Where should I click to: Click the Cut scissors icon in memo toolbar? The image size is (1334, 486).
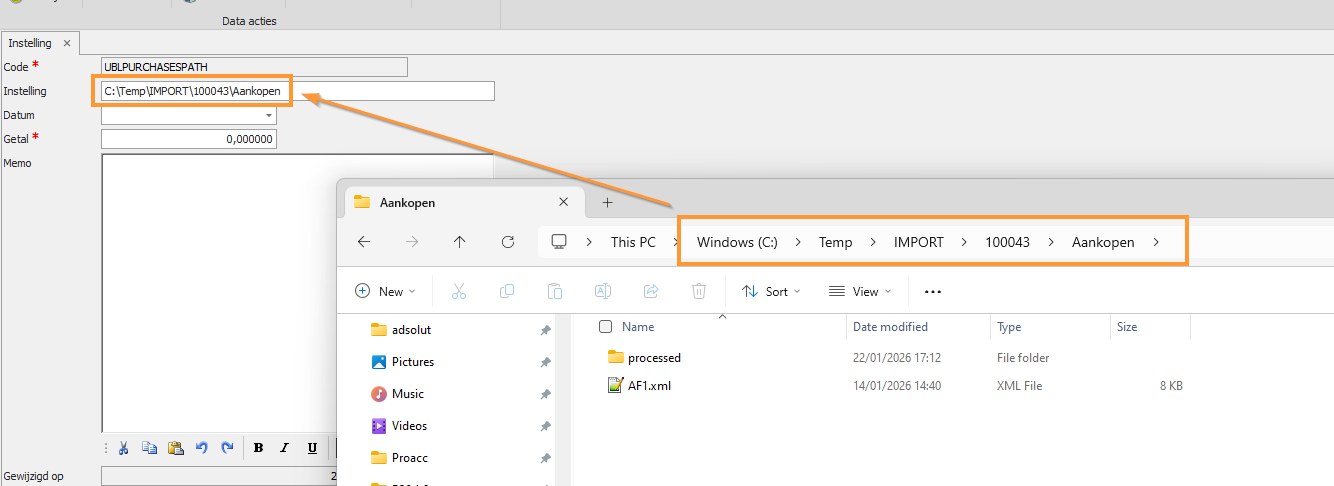pos(123,448)
